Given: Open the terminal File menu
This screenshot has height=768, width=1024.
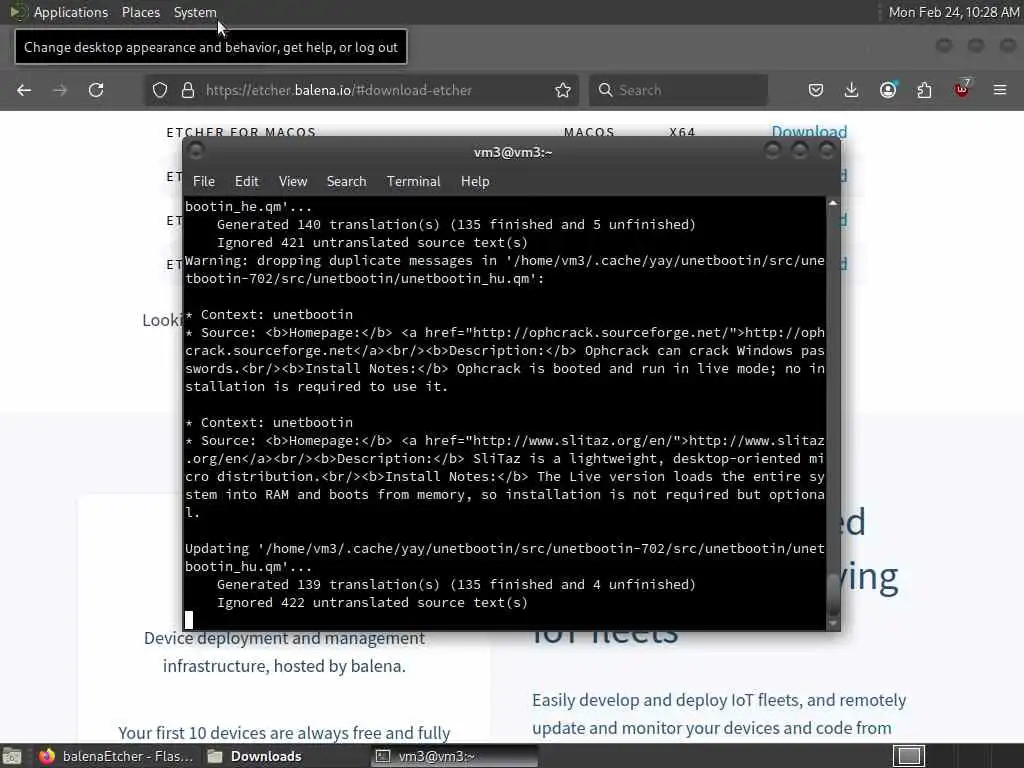Looking at the screenshot, I should tap(204, 182).
